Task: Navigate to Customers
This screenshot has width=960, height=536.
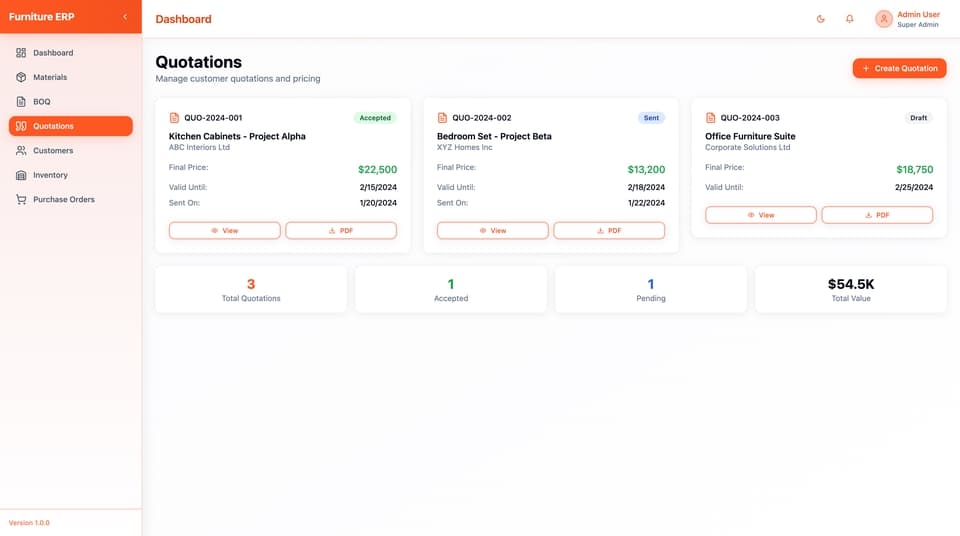Action: click(70, 151)
